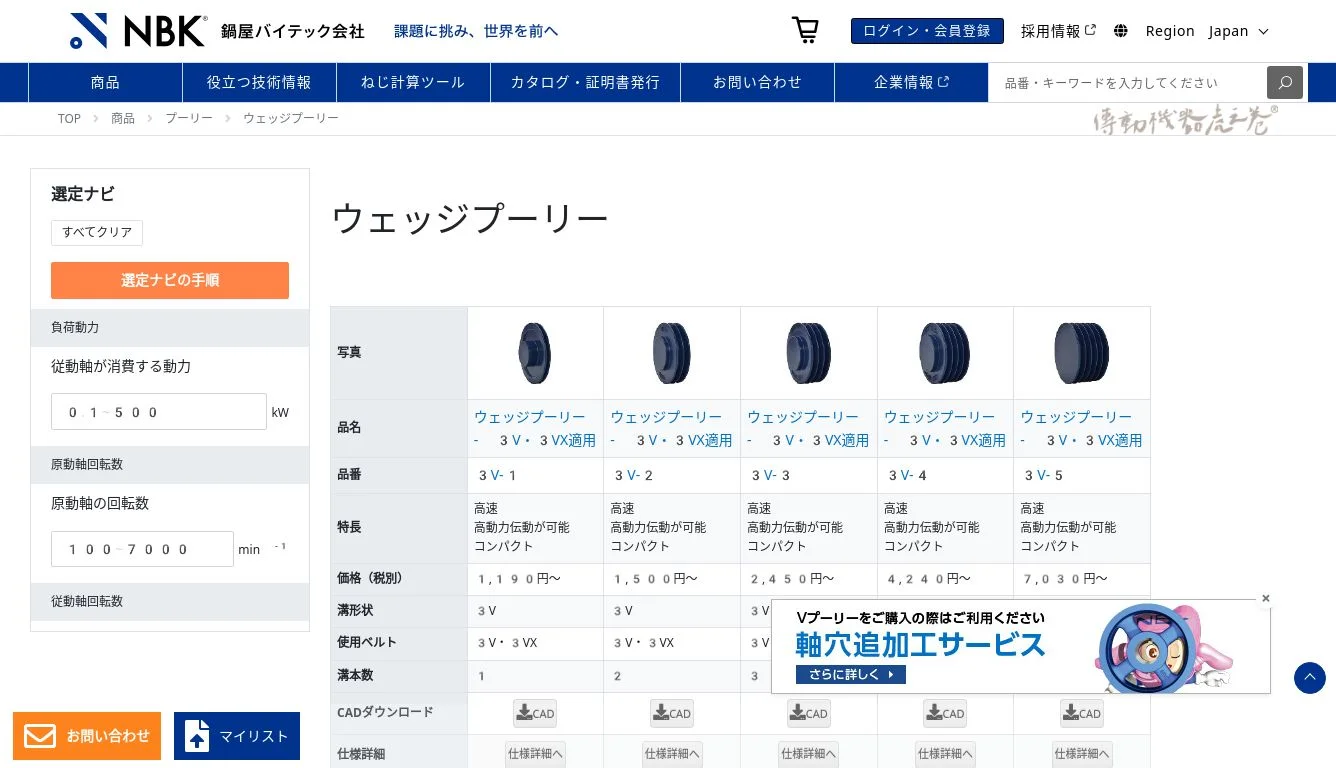Click ログイン・会員登録 button
This screenshot has height=768, width=1336.
tap(926, 31)
